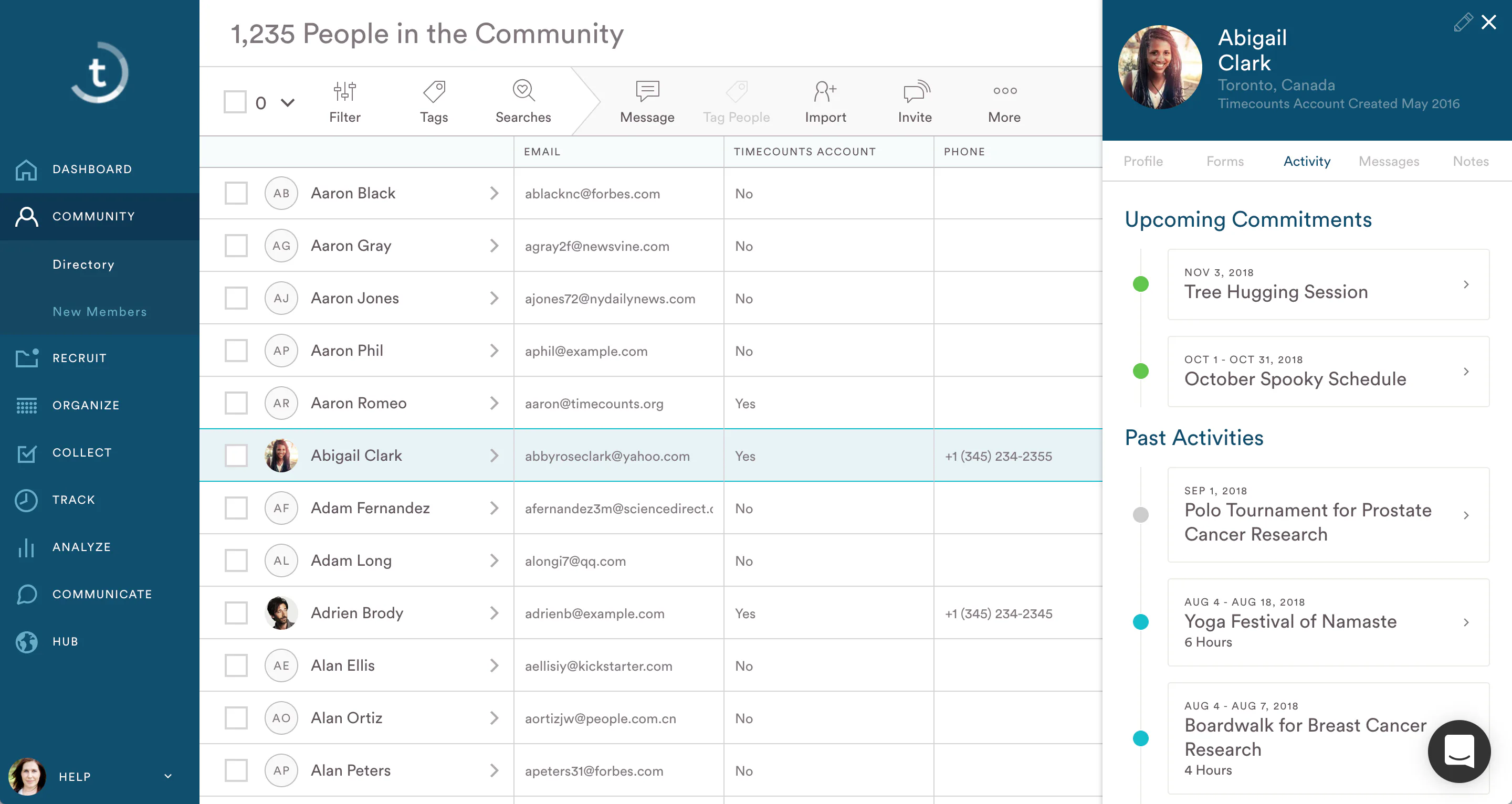The image size is (1512, 804).
Task: Toggle the select-all checkbox in toolbar
Action: pyautogui.click(x=235, y=102)
